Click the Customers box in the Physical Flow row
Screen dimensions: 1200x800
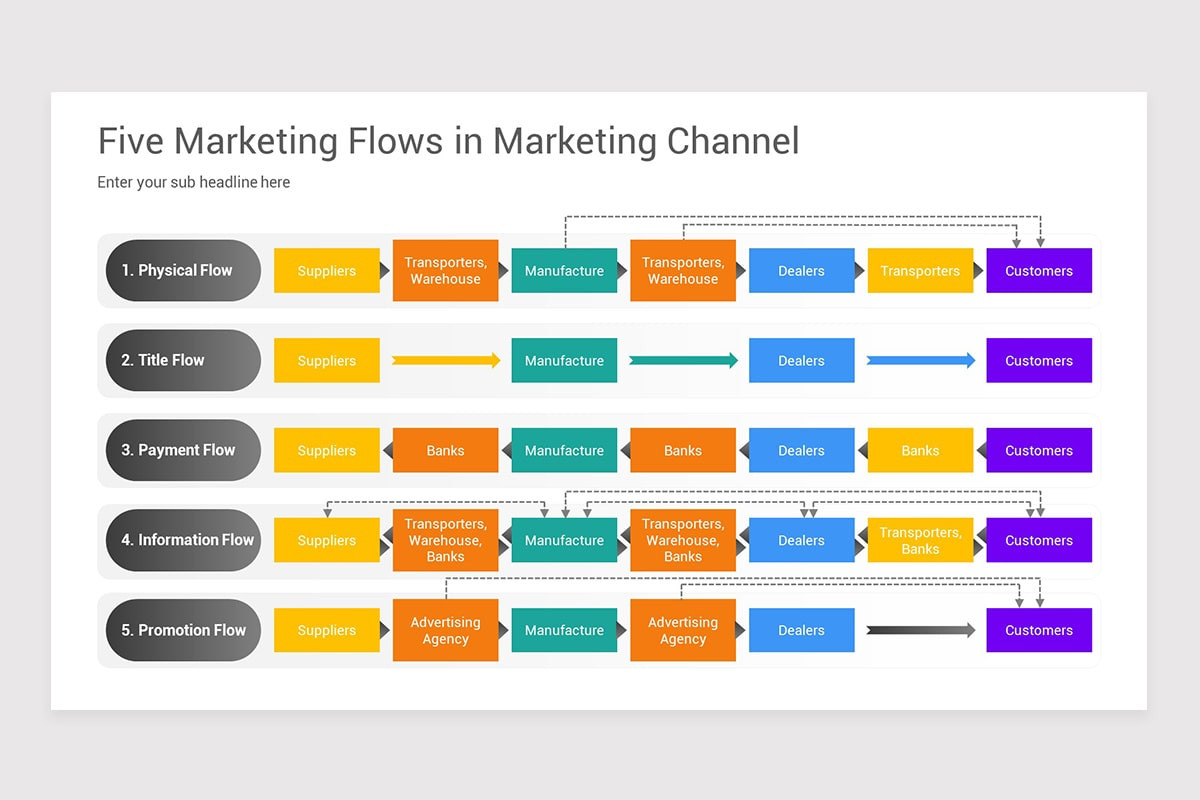click(1039, 270)
